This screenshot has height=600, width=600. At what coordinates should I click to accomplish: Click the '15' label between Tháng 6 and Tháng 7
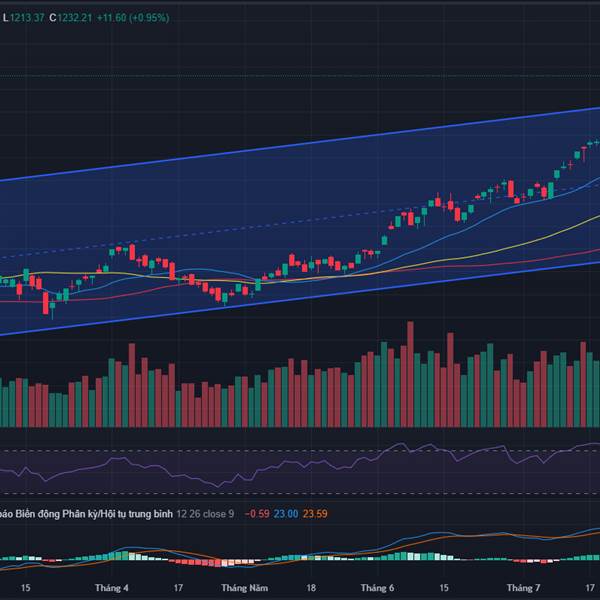pos(443,587)
